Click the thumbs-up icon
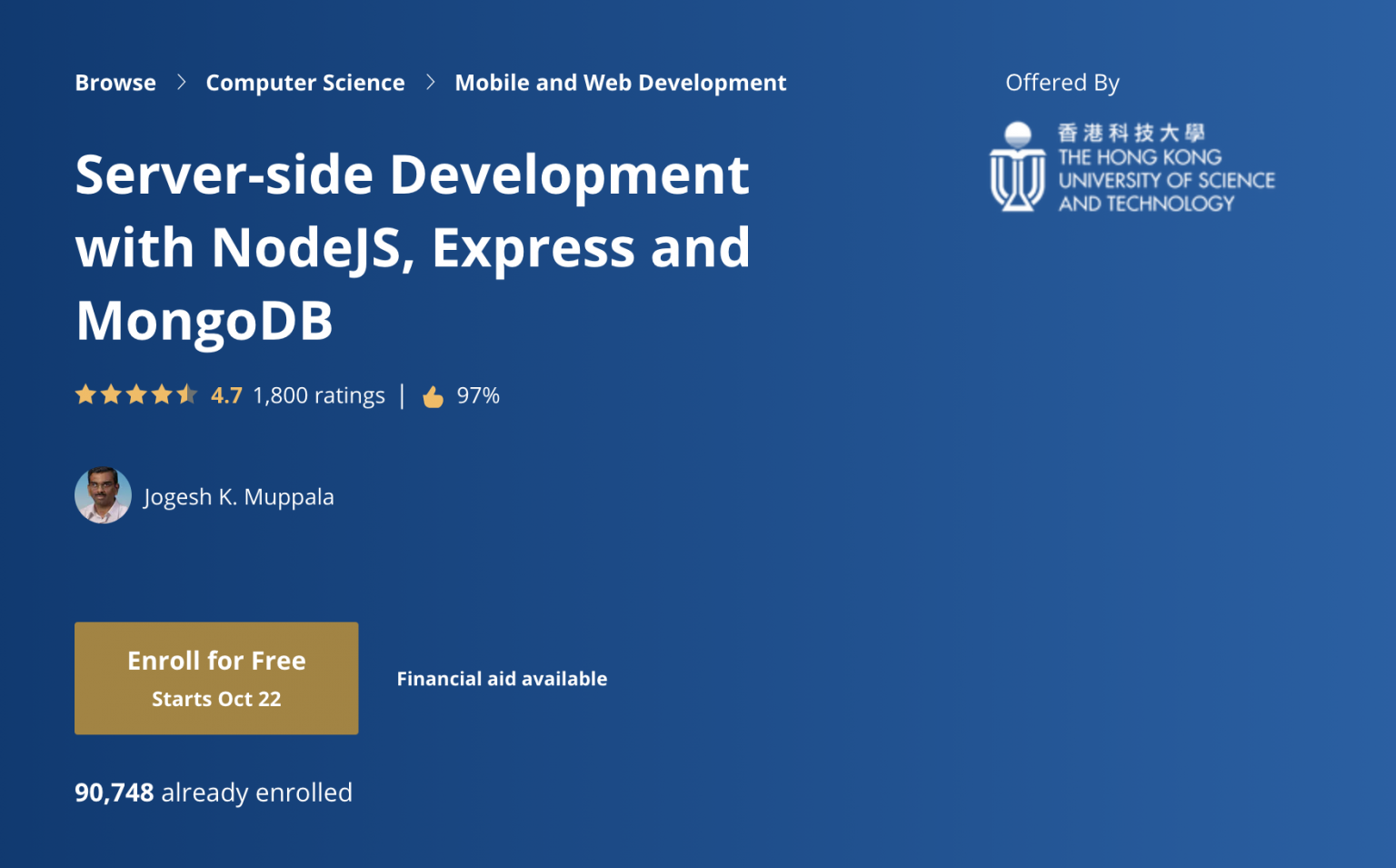Image resolution: width=1396 pixels, height=868 pixels. 433,396
